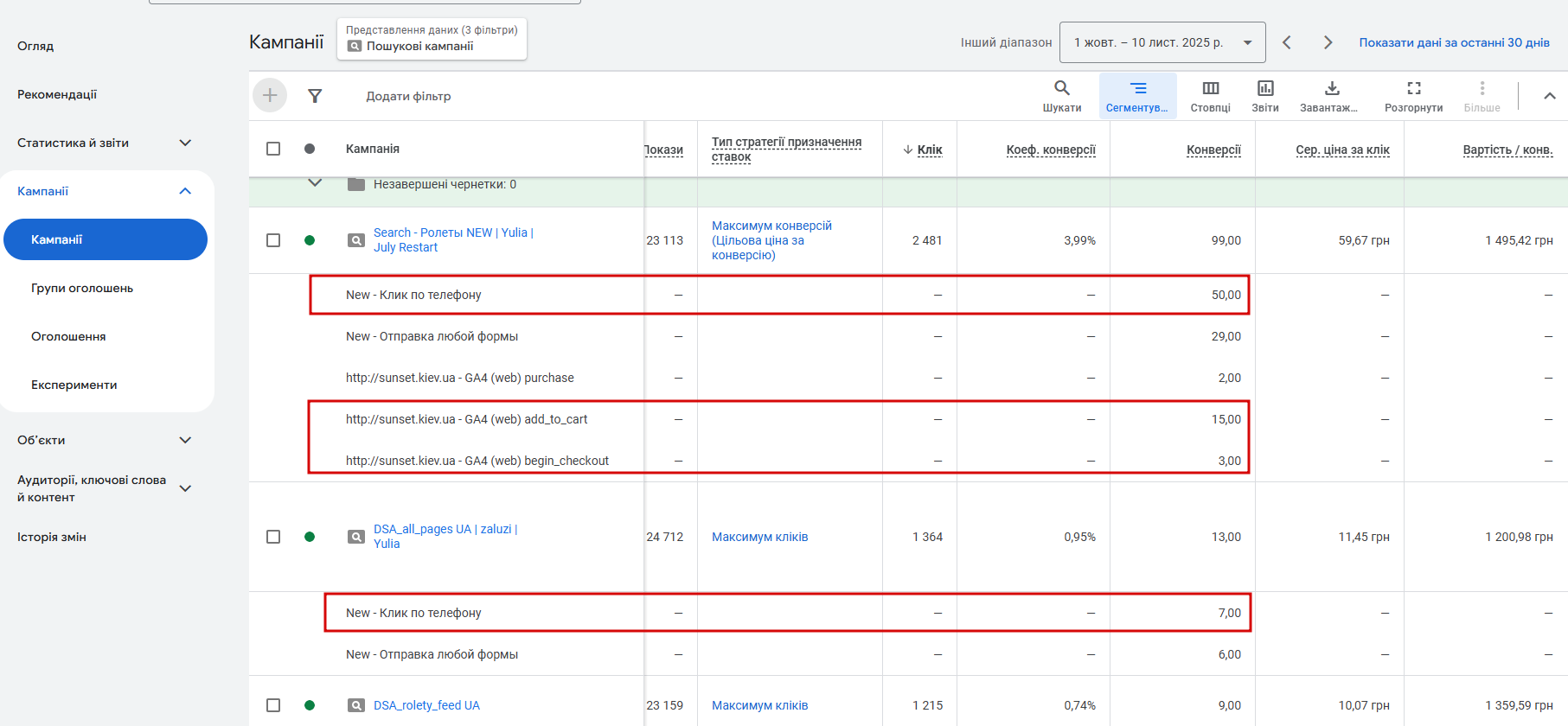
Task: Check the DSA_all_pages UA campaign checkbox
Action: [273, 537]
